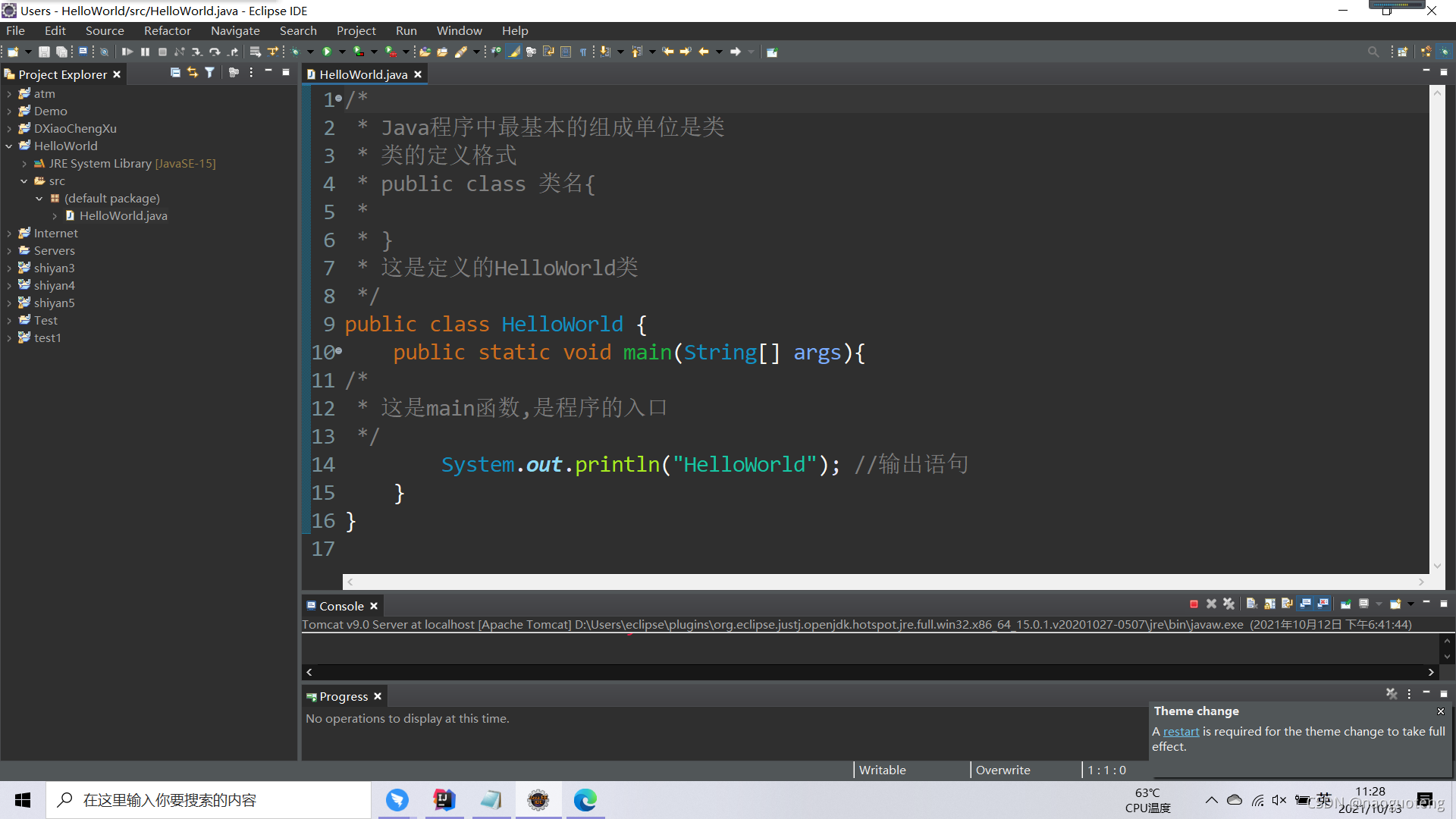
Task: Expand the atm project node
Action: [9, 94]
